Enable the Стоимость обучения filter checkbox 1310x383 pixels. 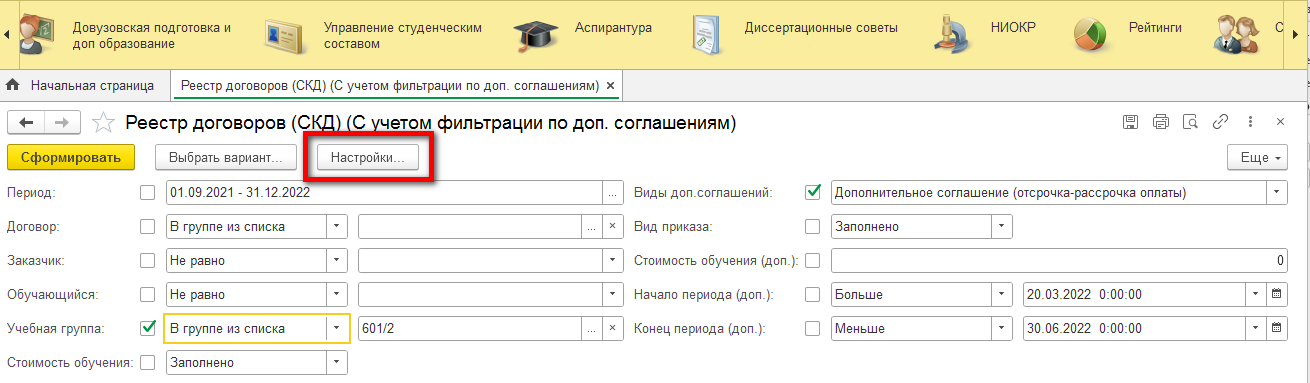[x=148, y=362]
